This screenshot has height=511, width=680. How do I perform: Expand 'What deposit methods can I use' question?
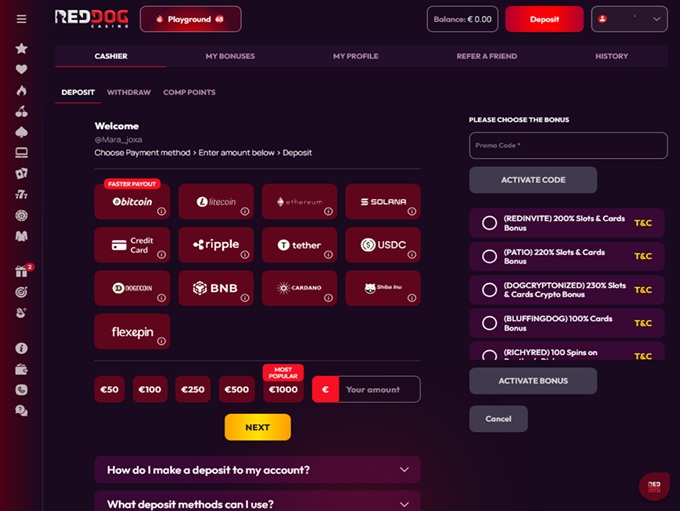(x=257, y=504)
